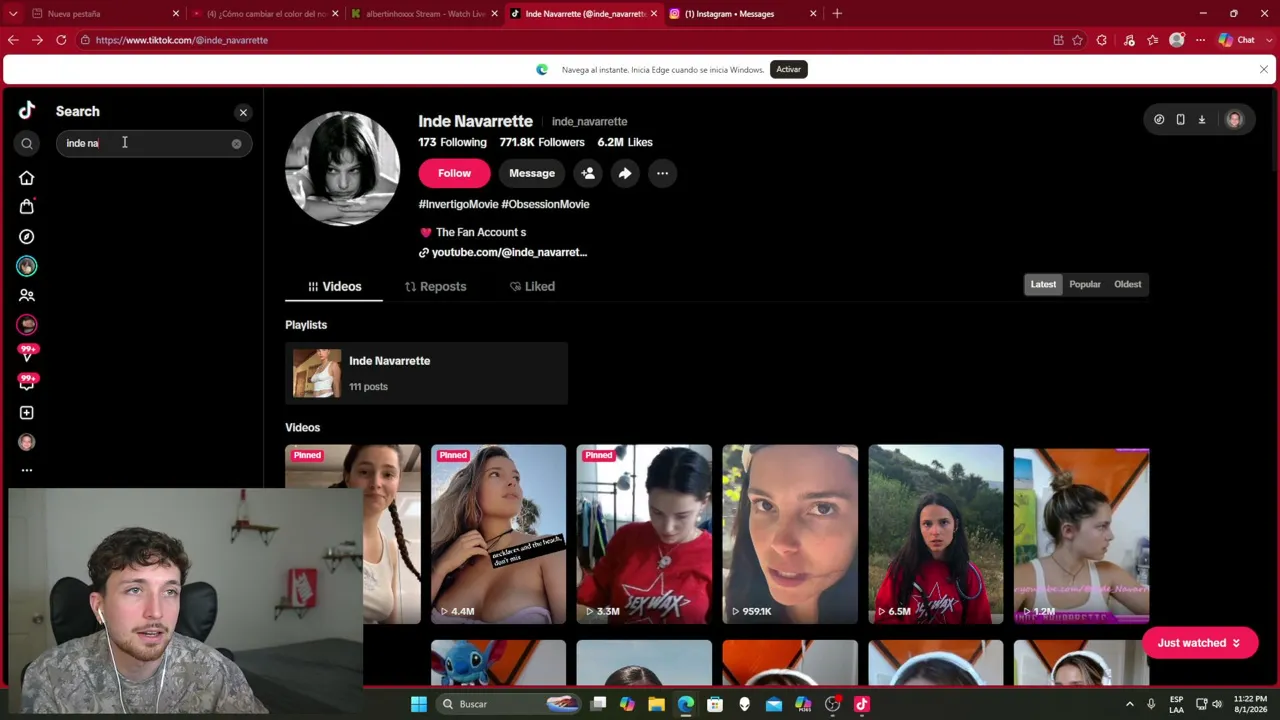Switch to the Reposts tab
This screenshot has height=720, width=1280.
click(x=435, y=286)
